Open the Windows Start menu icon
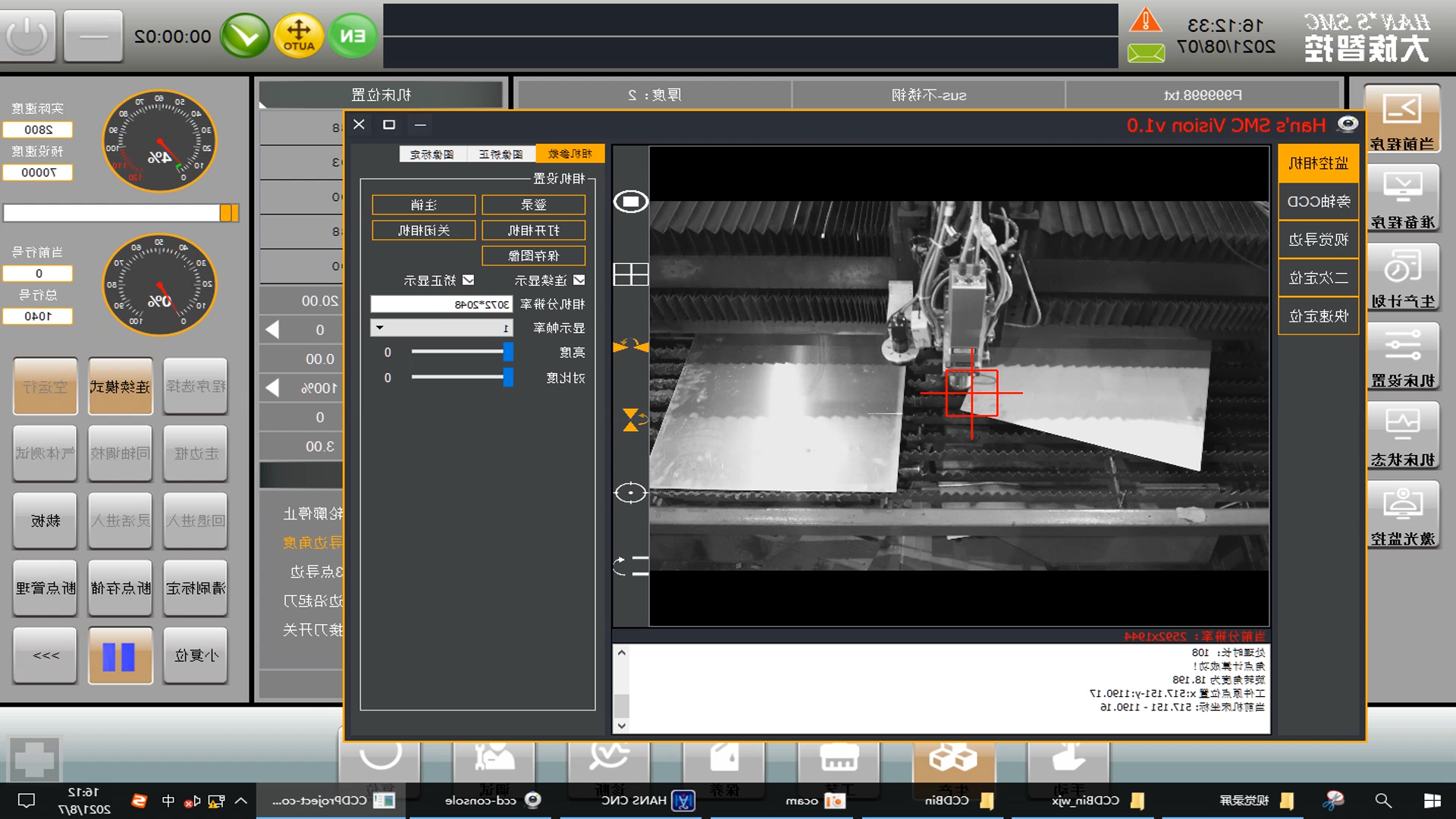The height and width of the screenshot is (819, 1456). click(1432, 801)
